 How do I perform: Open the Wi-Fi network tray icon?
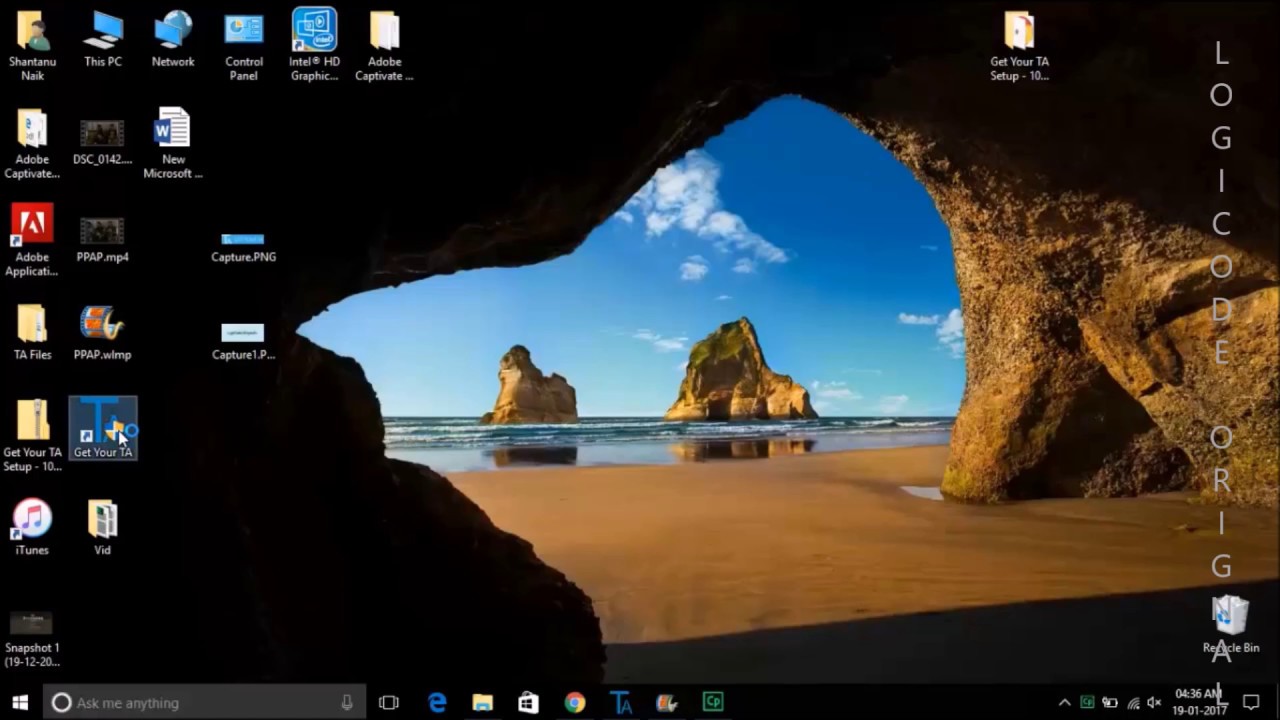pyautogui.click(x=1133, y=702)
